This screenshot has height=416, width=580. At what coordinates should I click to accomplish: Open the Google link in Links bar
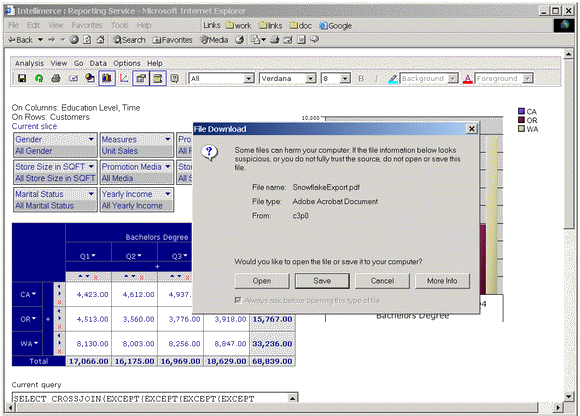click(x=335, y=26)
